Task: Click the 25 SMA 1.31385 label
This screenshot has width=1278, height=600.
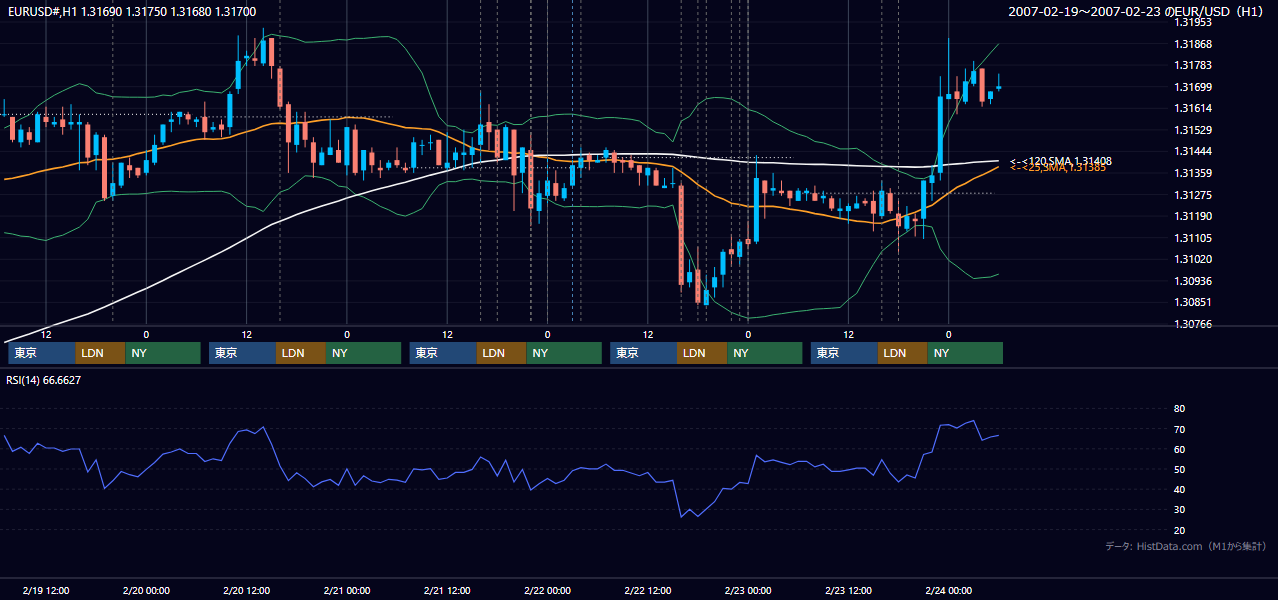Action: pos(1058,168)
